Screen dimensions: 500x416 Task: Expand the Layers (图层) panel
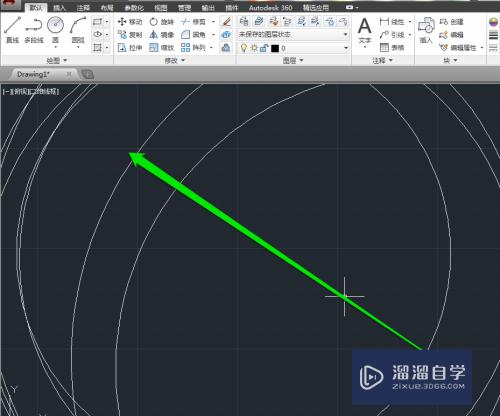(293, 60)
